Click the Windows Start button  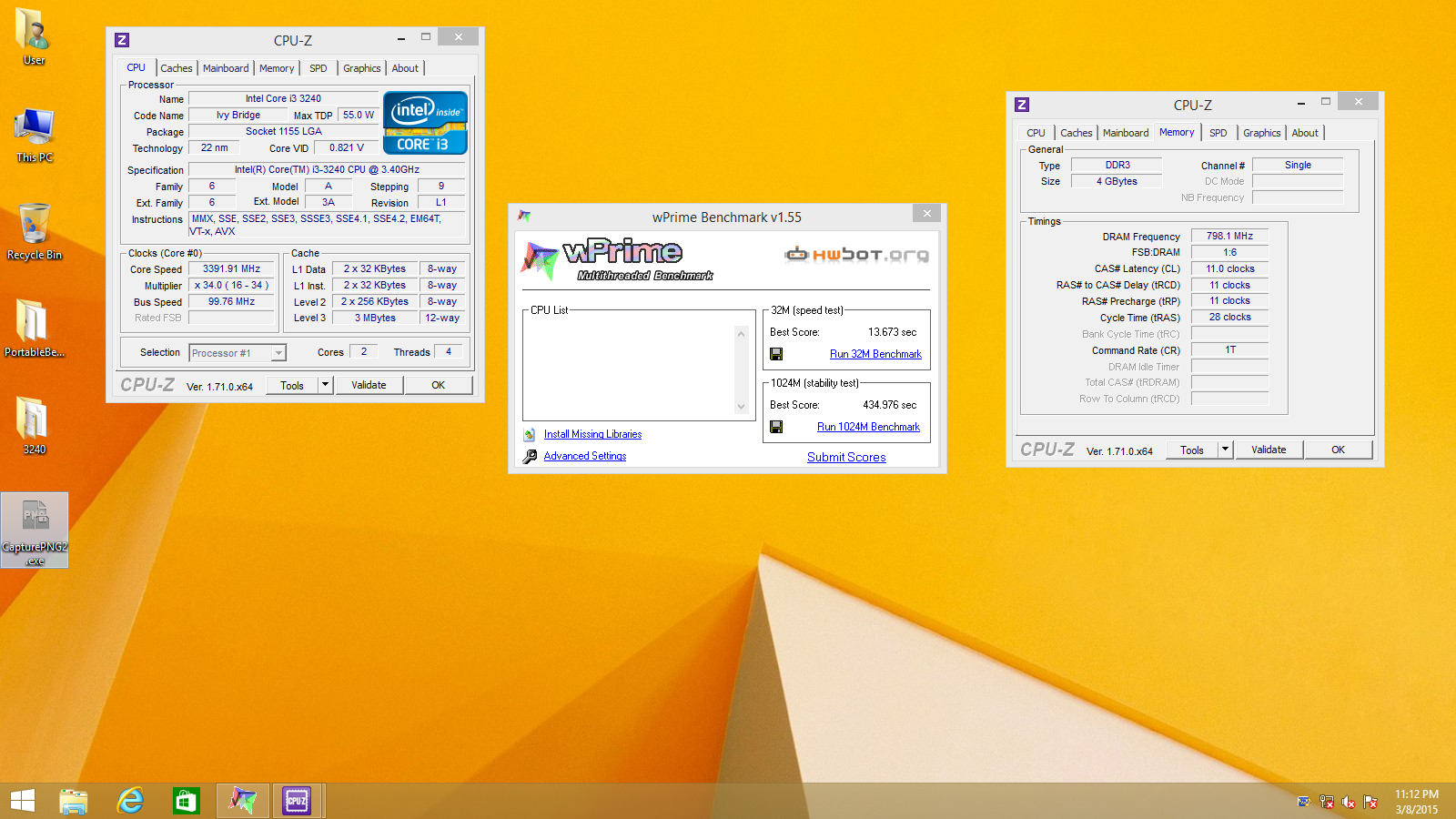(x=23, y=801)
